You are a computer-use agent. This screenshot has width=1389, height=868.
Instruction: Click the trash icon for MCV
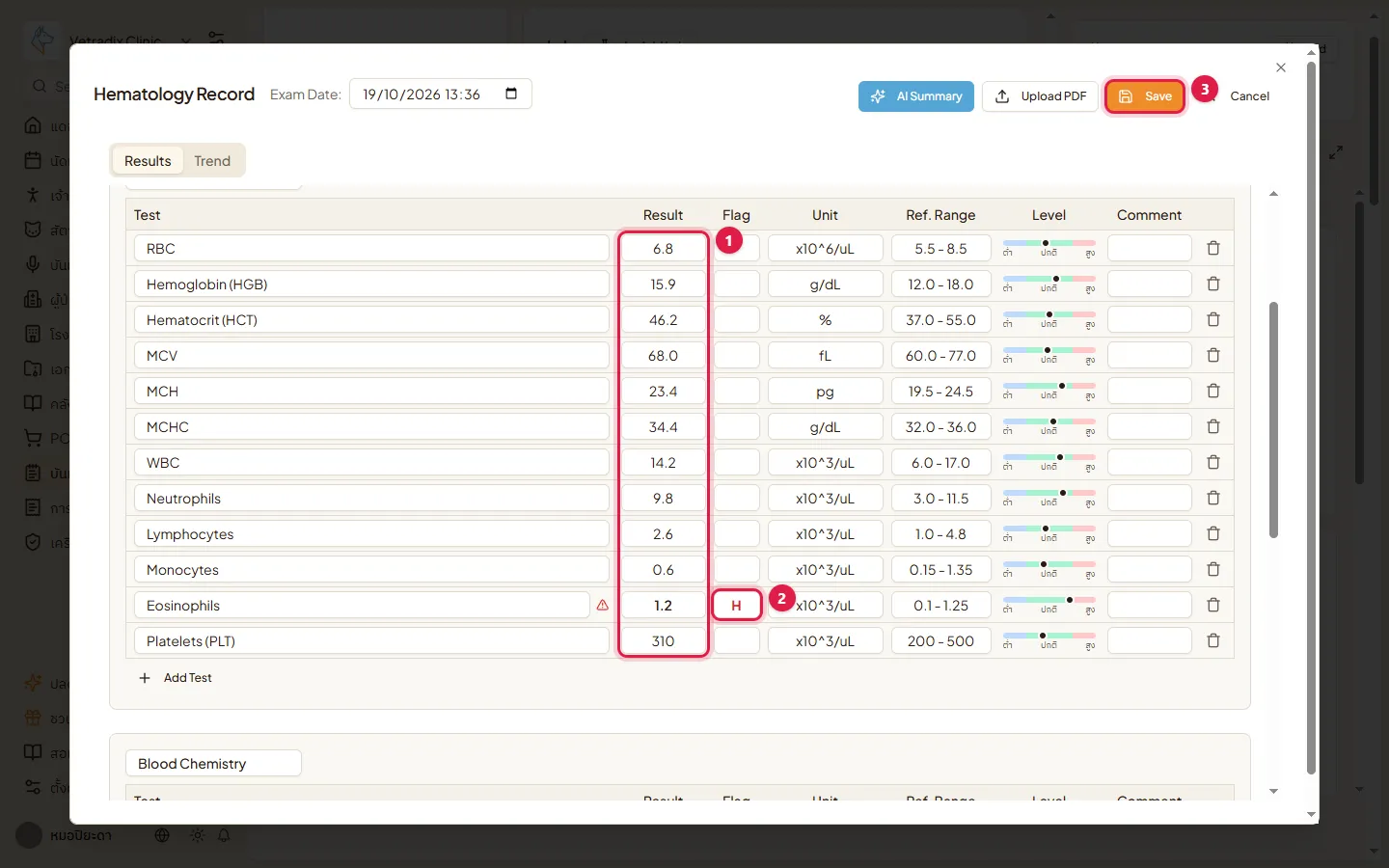click(x=1213, y=355)
